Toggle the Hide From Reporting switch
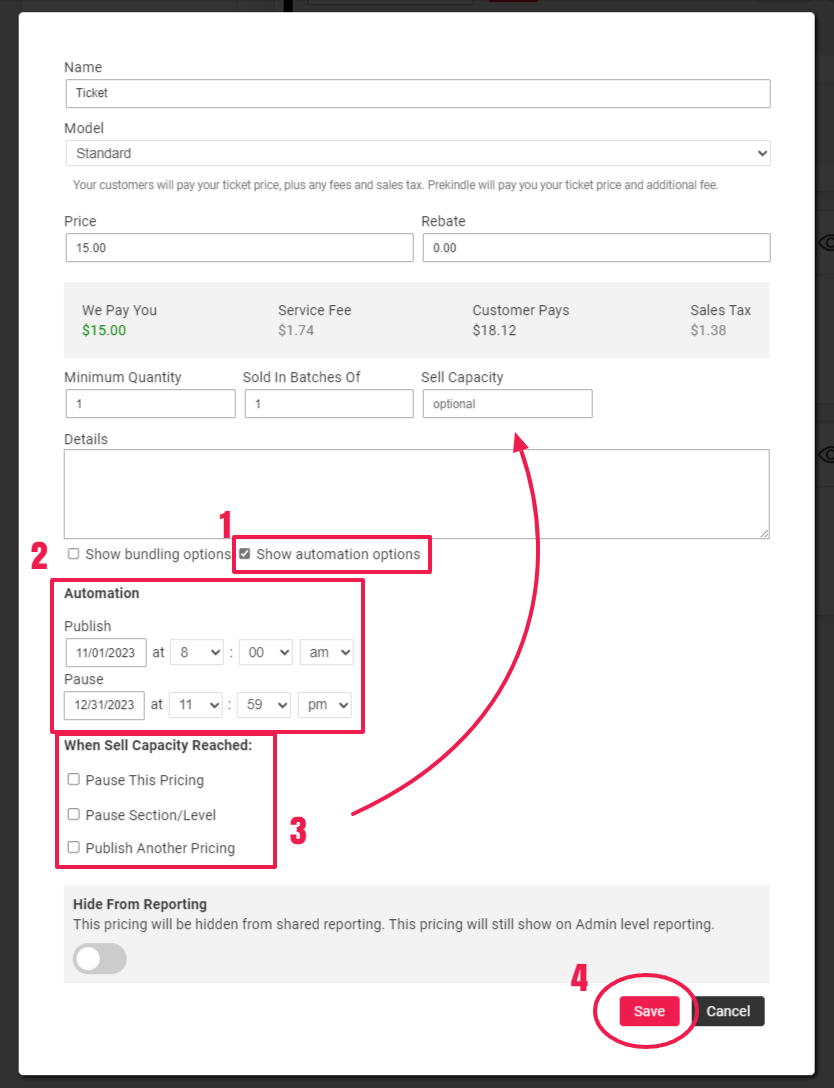The height and width of the screenshot is (1088, 834). point(100,959)
